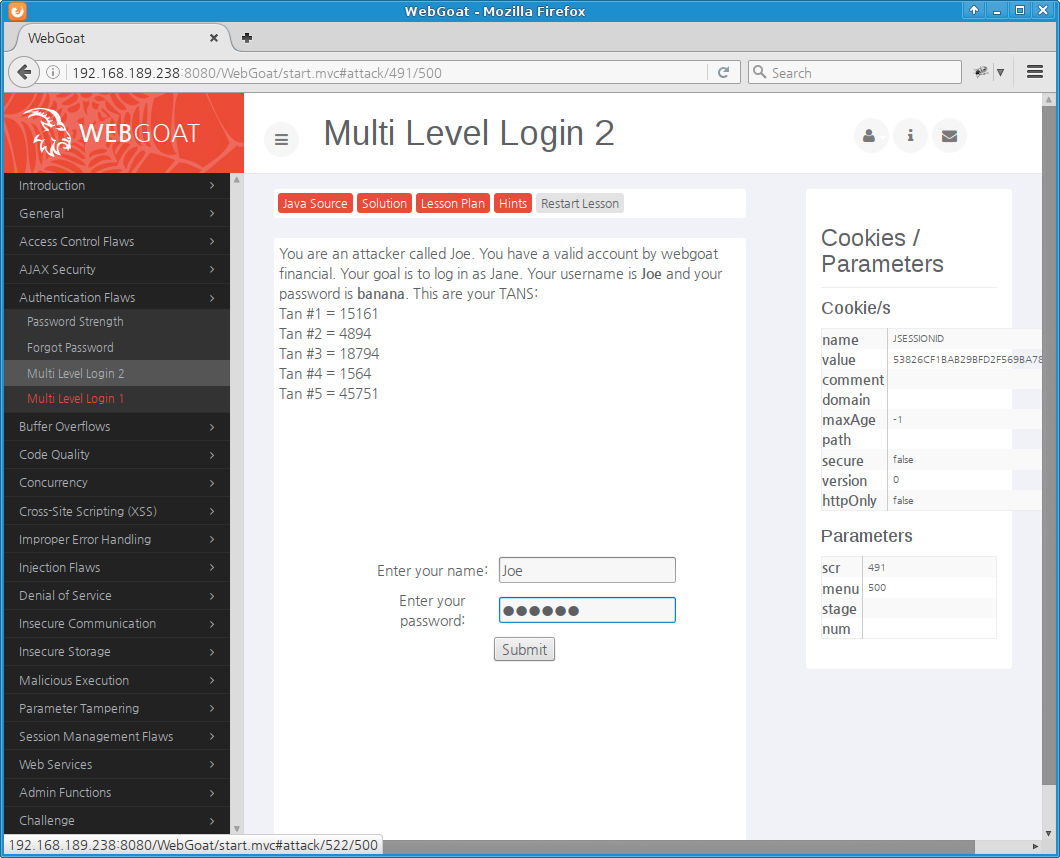Focus the Enter your name field
Screen dimensions: 1060x858
(587, 570)
